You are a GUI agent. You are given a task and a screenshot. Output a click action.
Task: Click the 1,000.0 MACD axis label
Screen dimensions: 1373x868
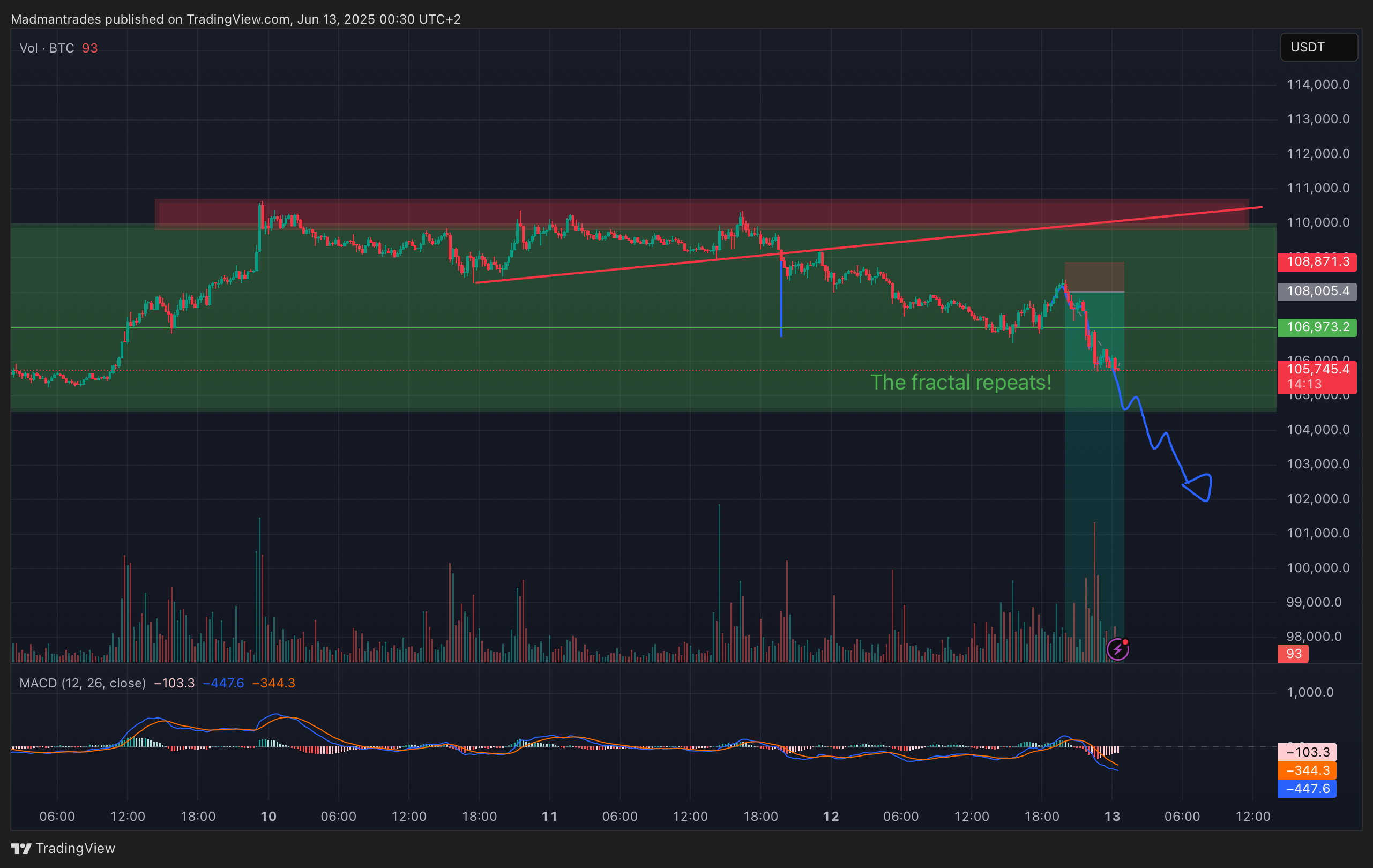coord(1310,692)
